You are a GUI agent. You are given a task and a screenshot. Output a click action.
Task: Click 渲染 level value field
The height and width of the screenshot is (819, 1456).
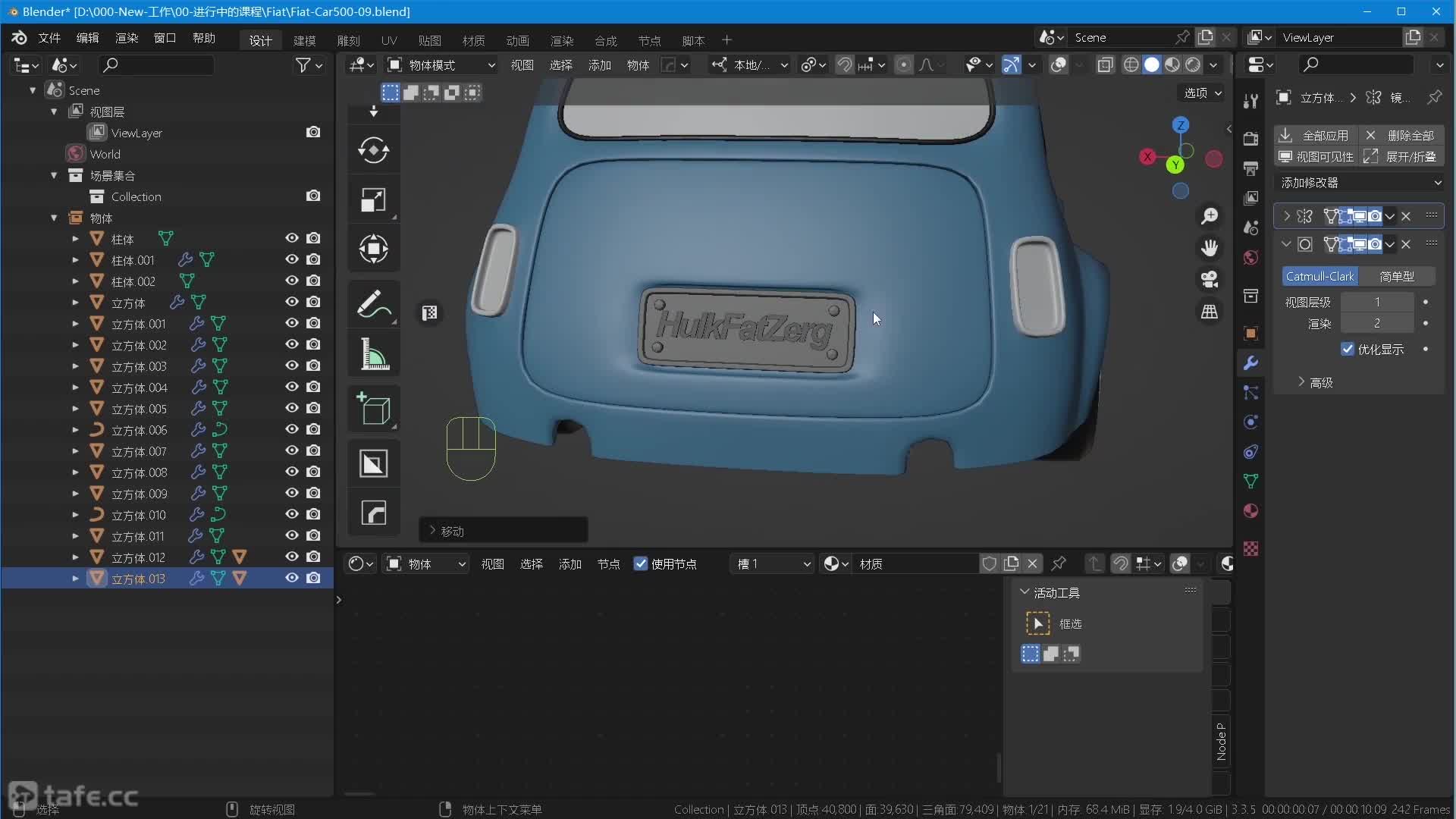tap(1376, 323)
